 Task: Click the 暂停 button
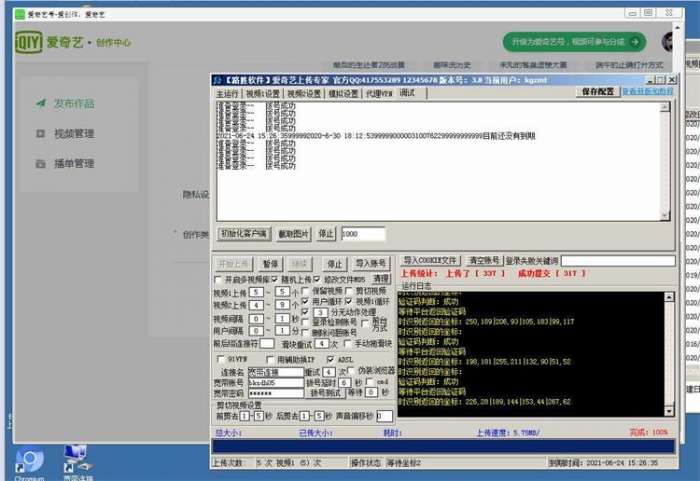point(271,264)
